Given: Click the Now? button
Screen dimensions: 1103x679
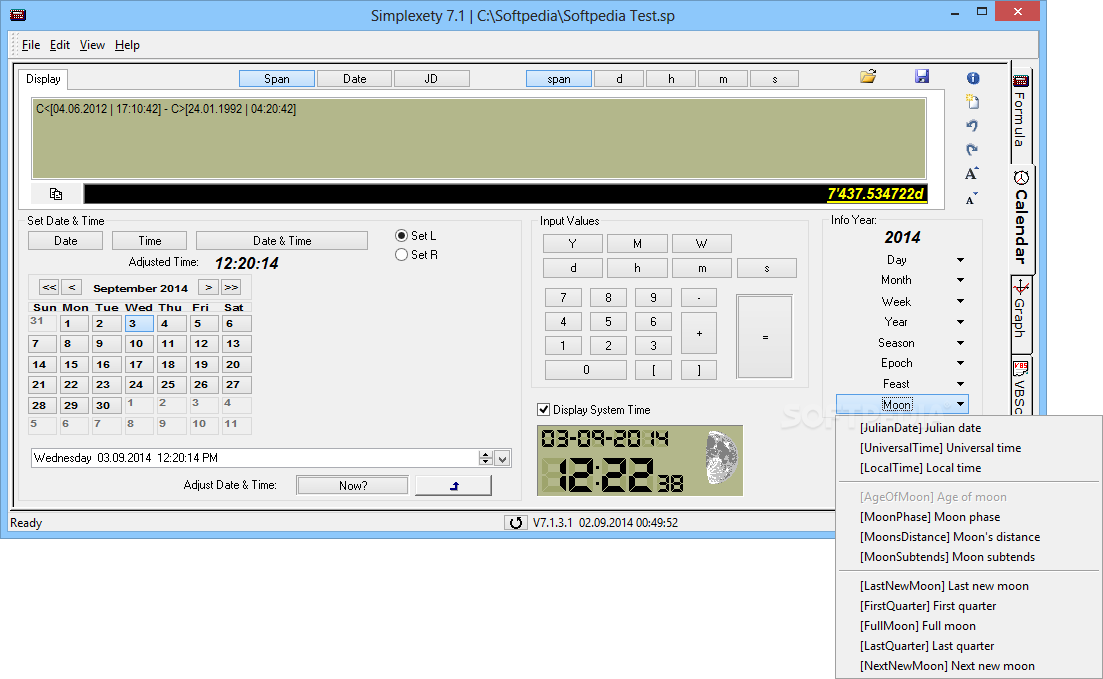Looking at the screenshot, I should tap(352, 486).
